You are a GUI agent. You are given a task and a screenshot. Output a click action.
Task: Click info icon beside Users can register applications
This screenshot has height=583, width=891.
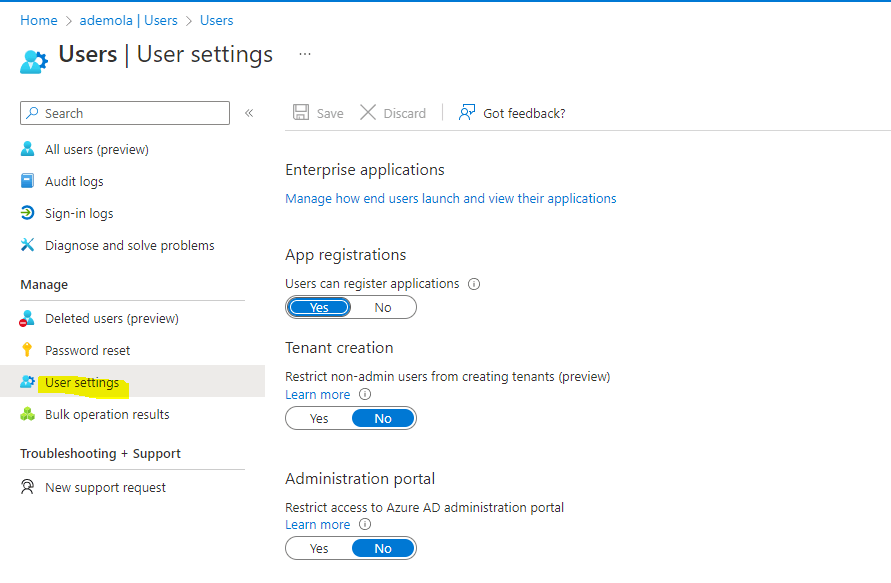click(474, 284)
